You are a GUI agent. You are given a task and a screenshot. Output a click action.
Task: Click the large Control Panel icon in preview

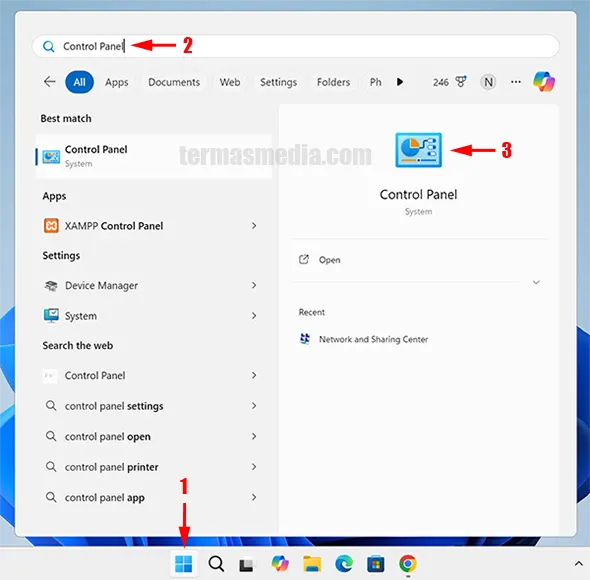(418, 150)
